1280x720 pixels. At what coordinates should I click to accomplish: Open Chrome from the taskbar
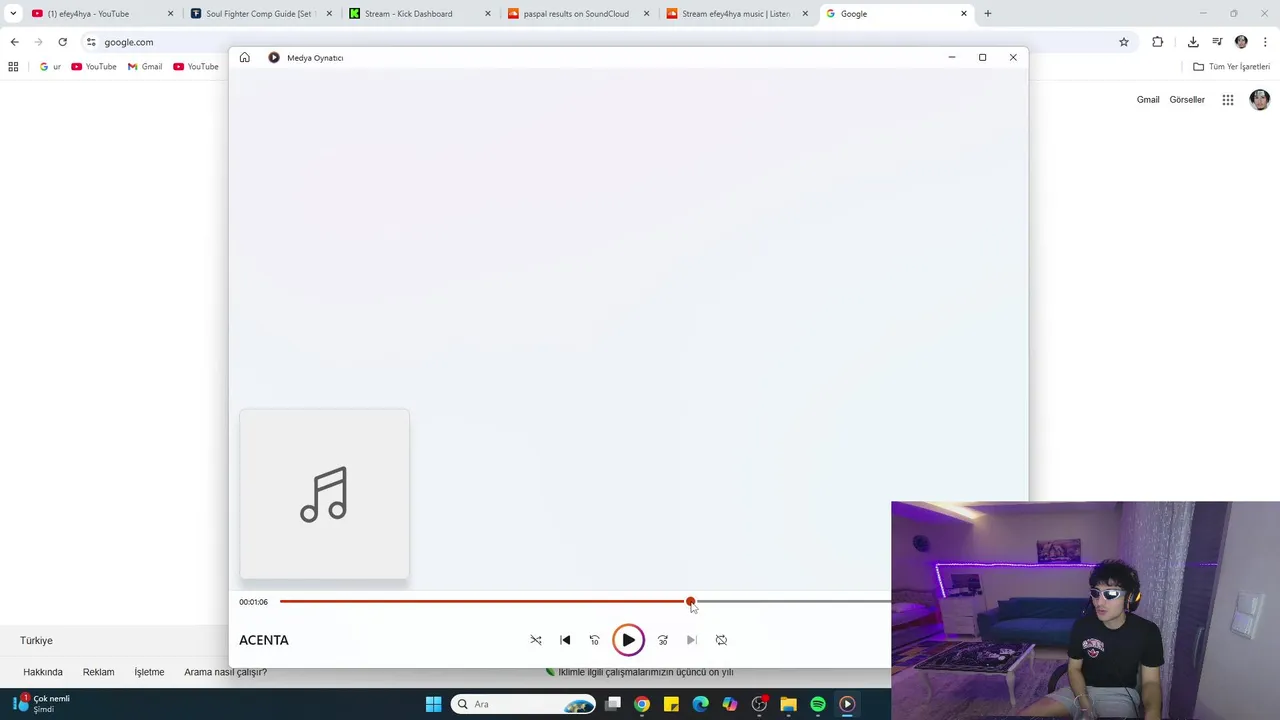pos(642,704)
